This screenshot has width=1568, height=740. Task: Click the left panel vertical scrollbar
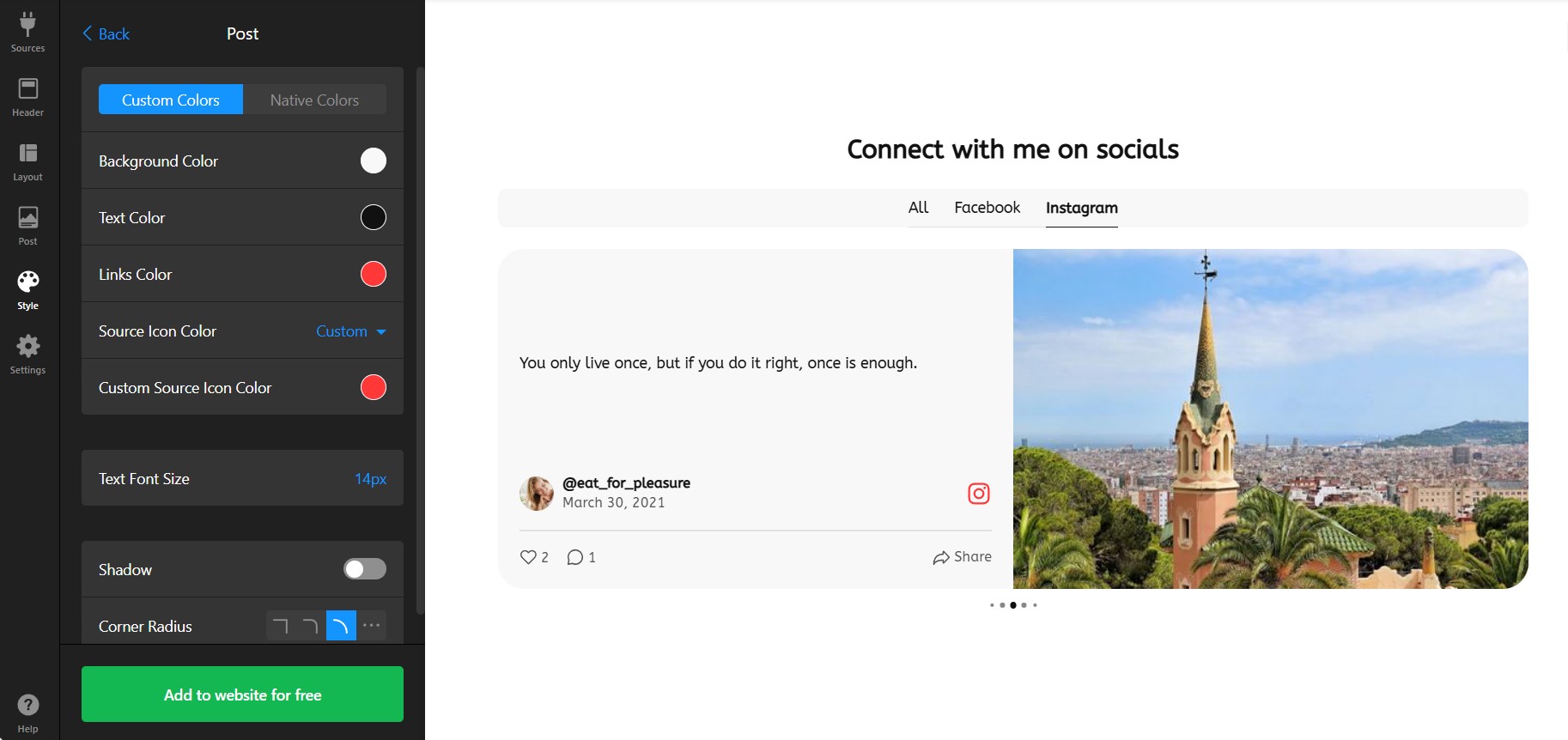[420, 341]
